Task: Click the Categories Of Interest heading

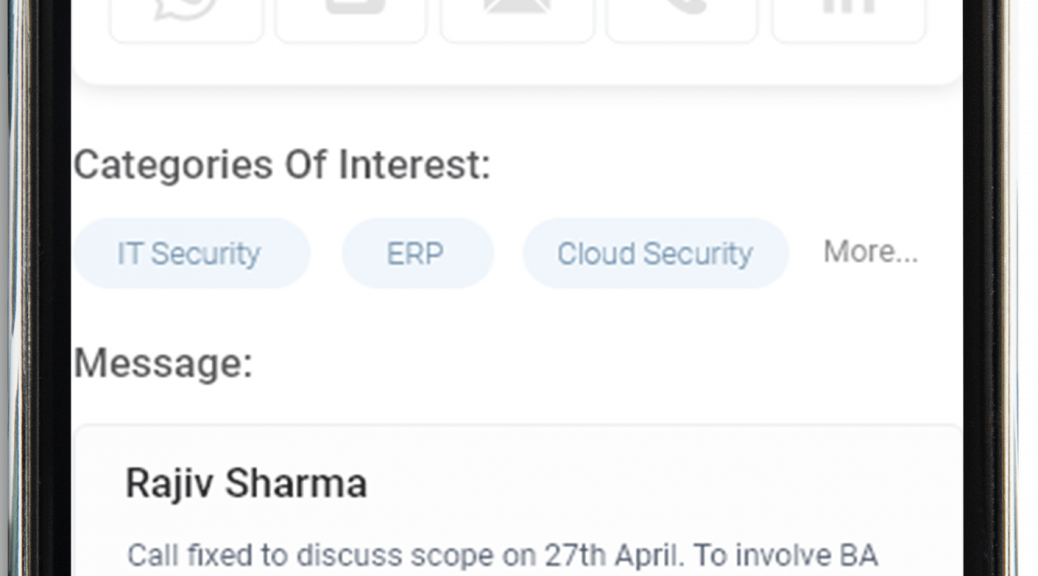Action: (x=282, y=166)
